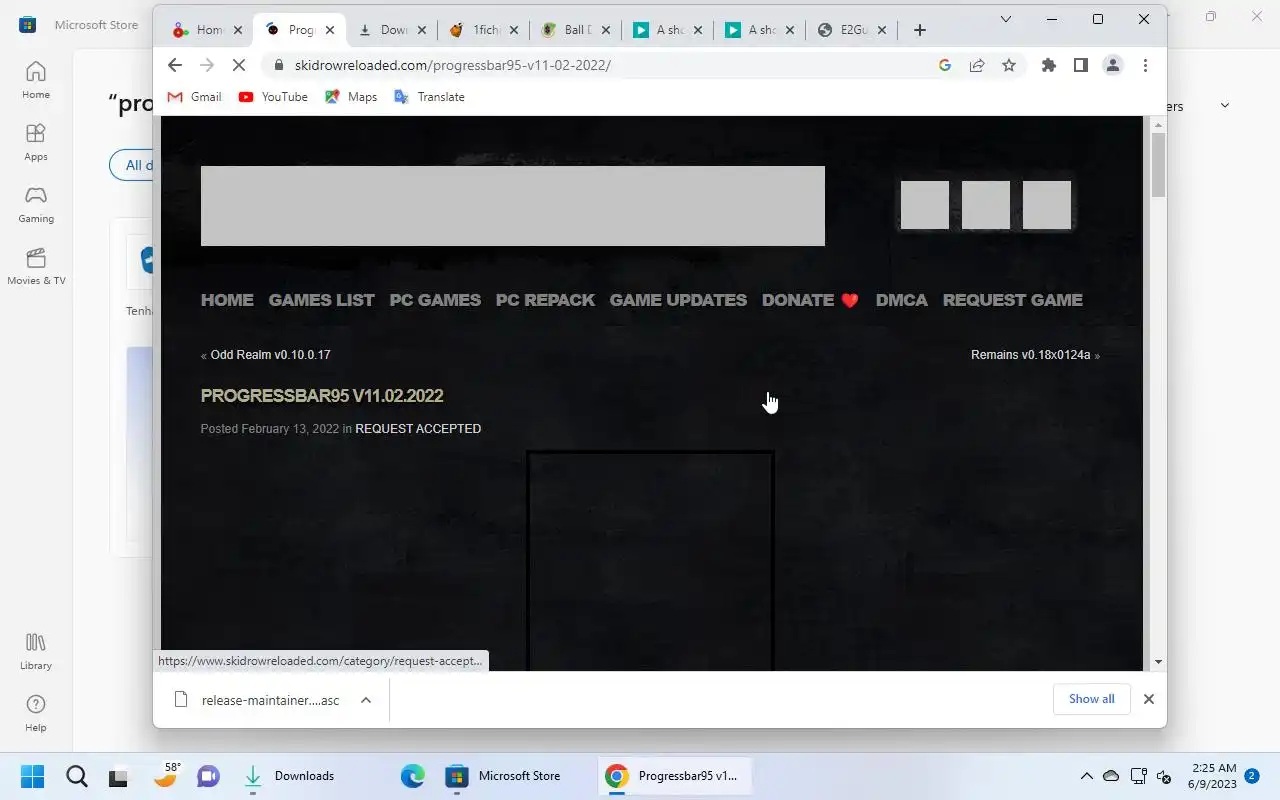Open YouTube bookmark
This screenshot has width=1280, height=800.
273,97
